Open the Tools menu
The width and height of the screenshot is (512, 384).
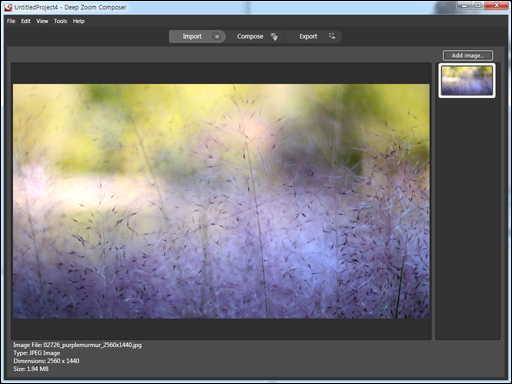click(x=60, y=21)
